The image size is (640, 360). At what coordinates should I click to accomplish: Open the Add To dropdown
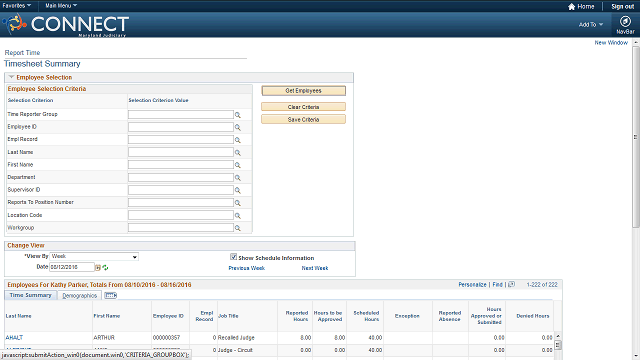[x=591, y=24]
